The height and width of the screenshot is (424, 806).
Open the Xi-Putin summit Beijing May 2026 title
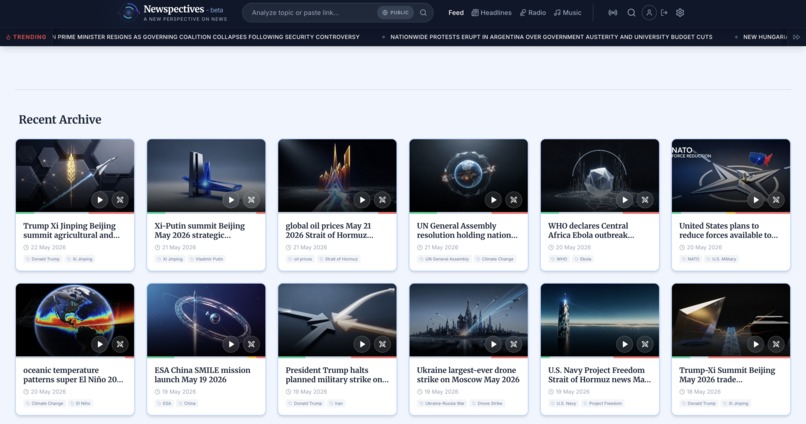coord(199,230)
